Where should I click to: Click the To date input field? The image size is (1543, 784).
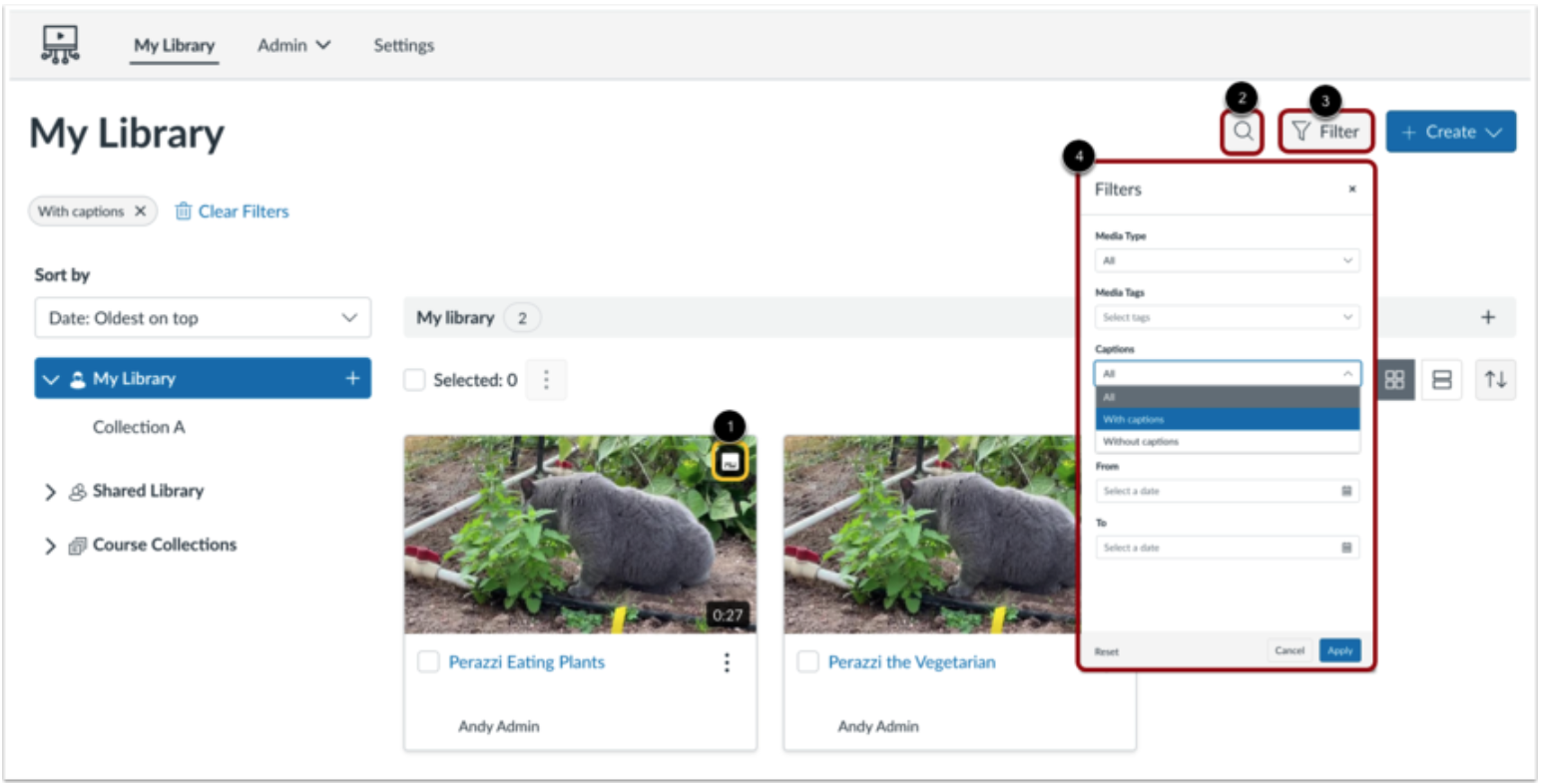point(1227,548)
